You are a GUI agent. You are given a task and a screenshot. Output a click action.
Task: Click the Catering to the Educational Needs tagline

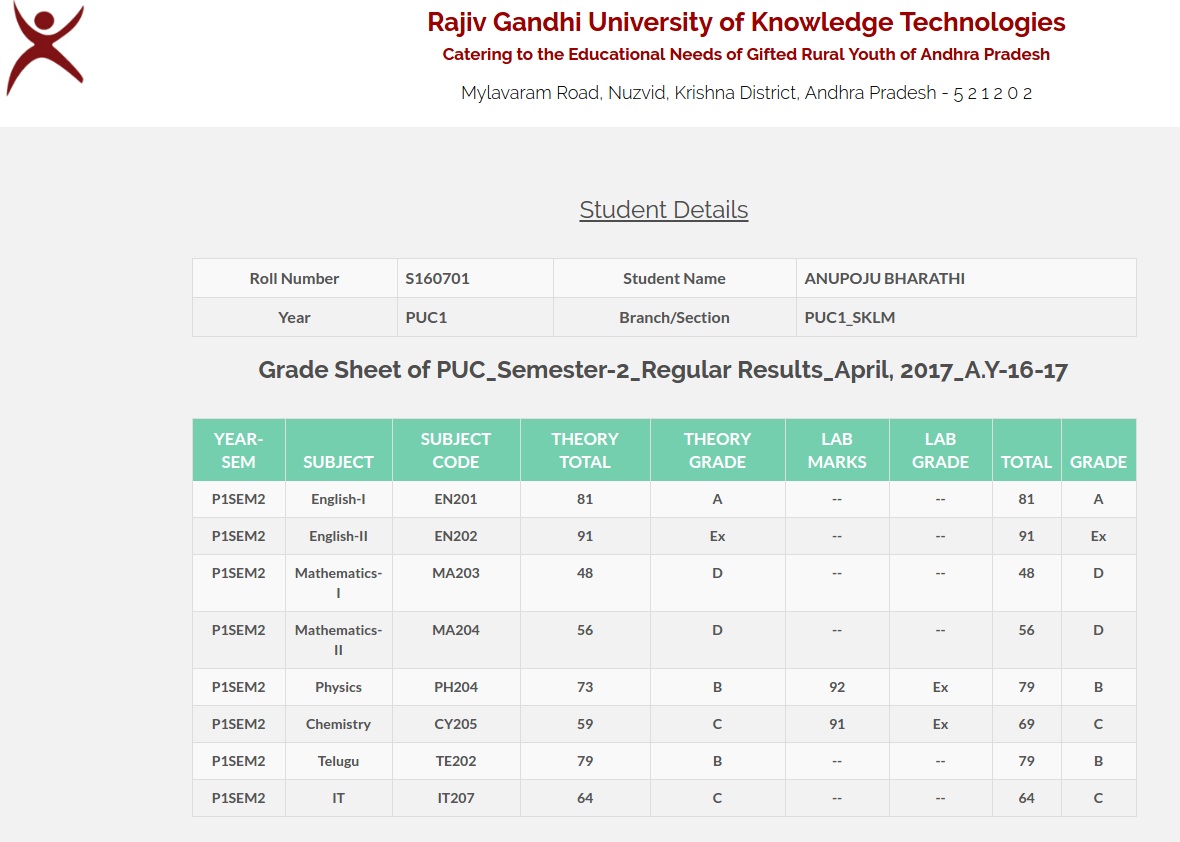pos(746,54)
